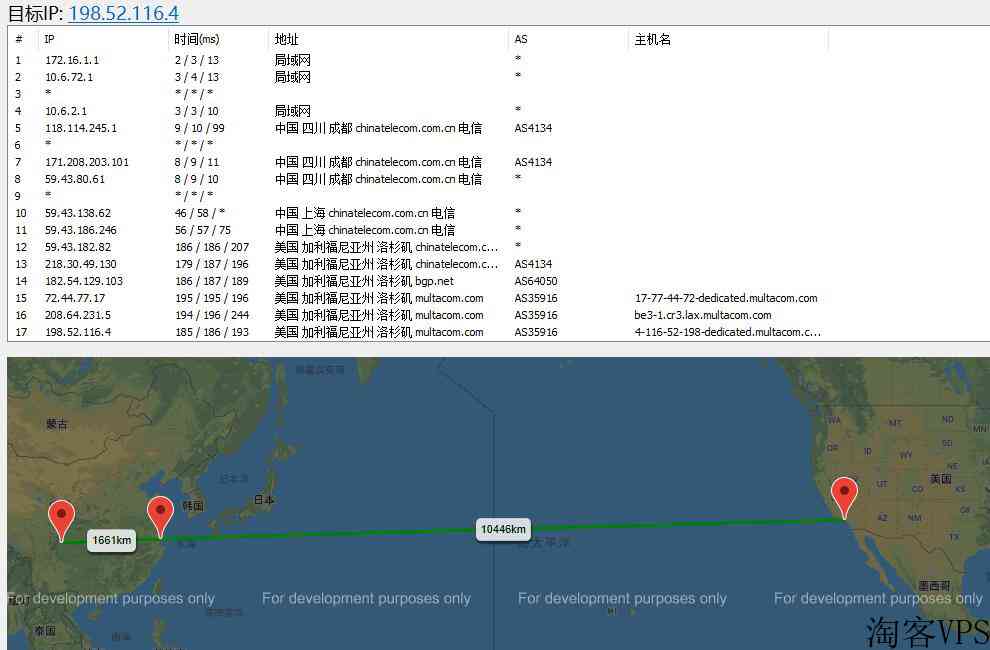Click the time cell 186 / 186 / 207
The height and width of the screenshot is (650, 990).
212,248
